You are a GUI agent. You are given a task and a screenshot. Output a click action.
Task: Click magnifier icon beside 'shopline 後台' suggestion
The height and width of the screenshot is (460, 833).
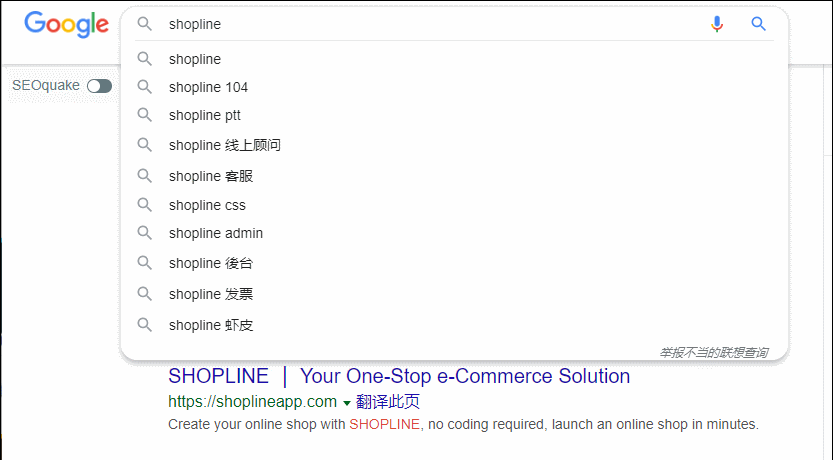click(x=144, y=263)
